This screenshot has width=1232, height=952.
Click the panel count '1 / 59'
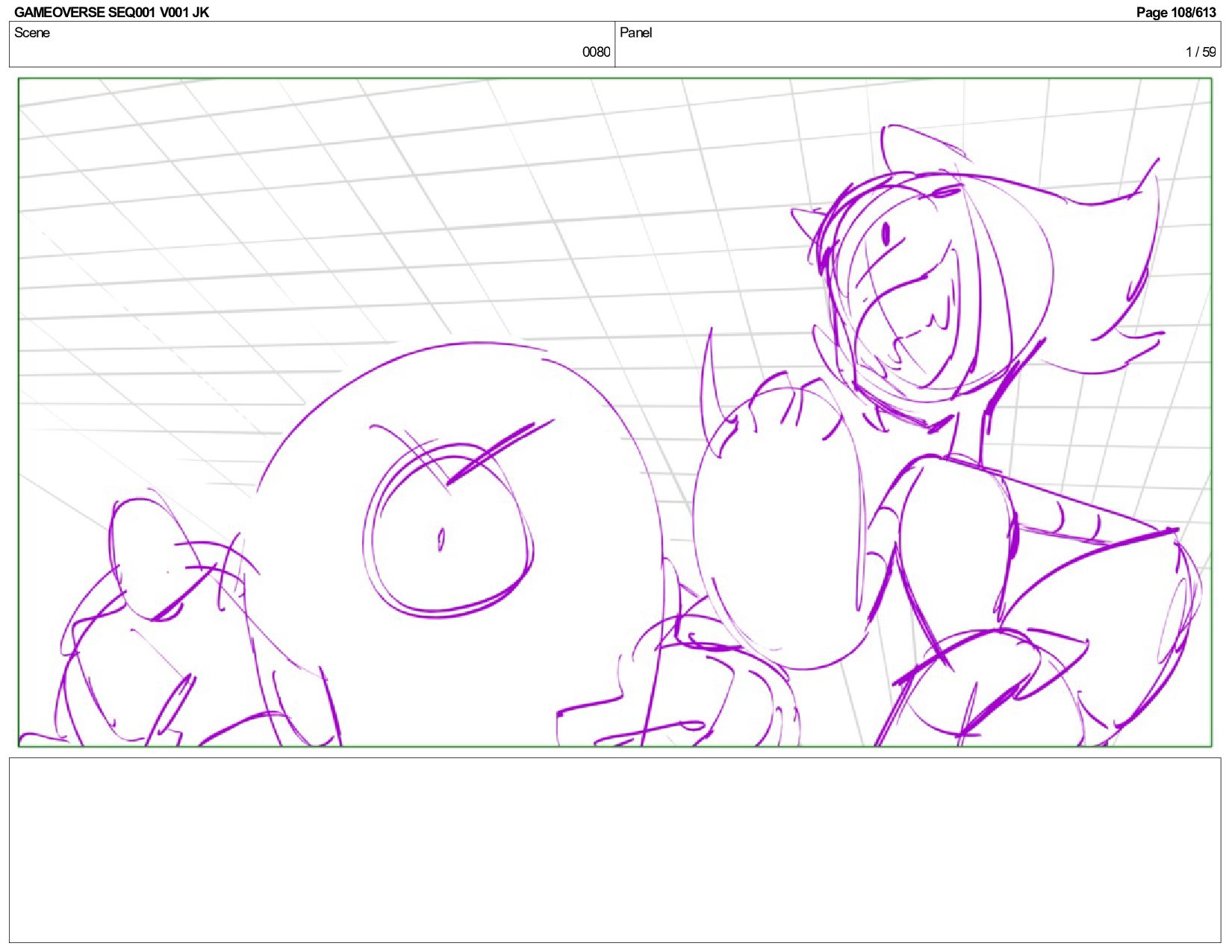(1201, 52)
